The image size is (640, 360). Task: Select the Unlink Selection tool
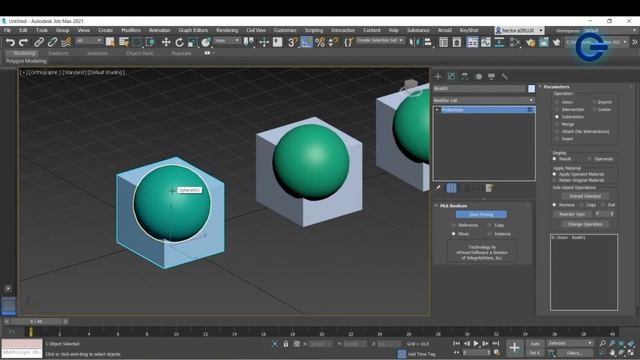point(52,42)
